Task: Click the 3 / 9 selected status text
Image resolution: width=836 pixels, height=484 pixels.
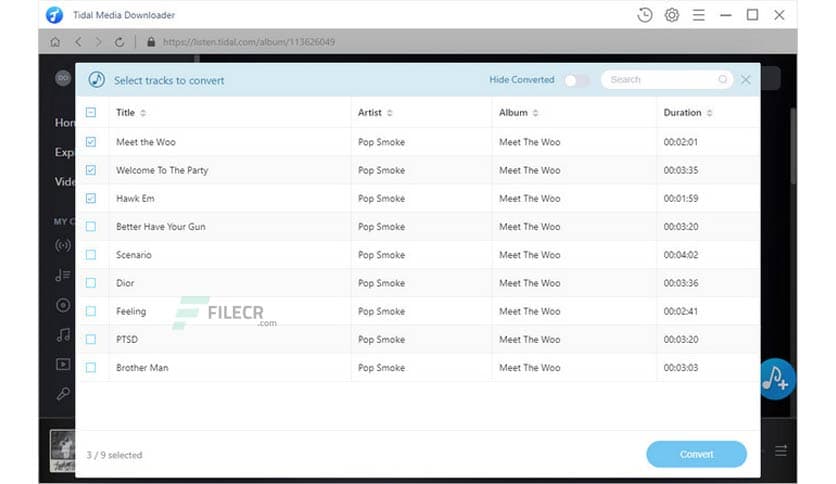Action: point(114,455)
